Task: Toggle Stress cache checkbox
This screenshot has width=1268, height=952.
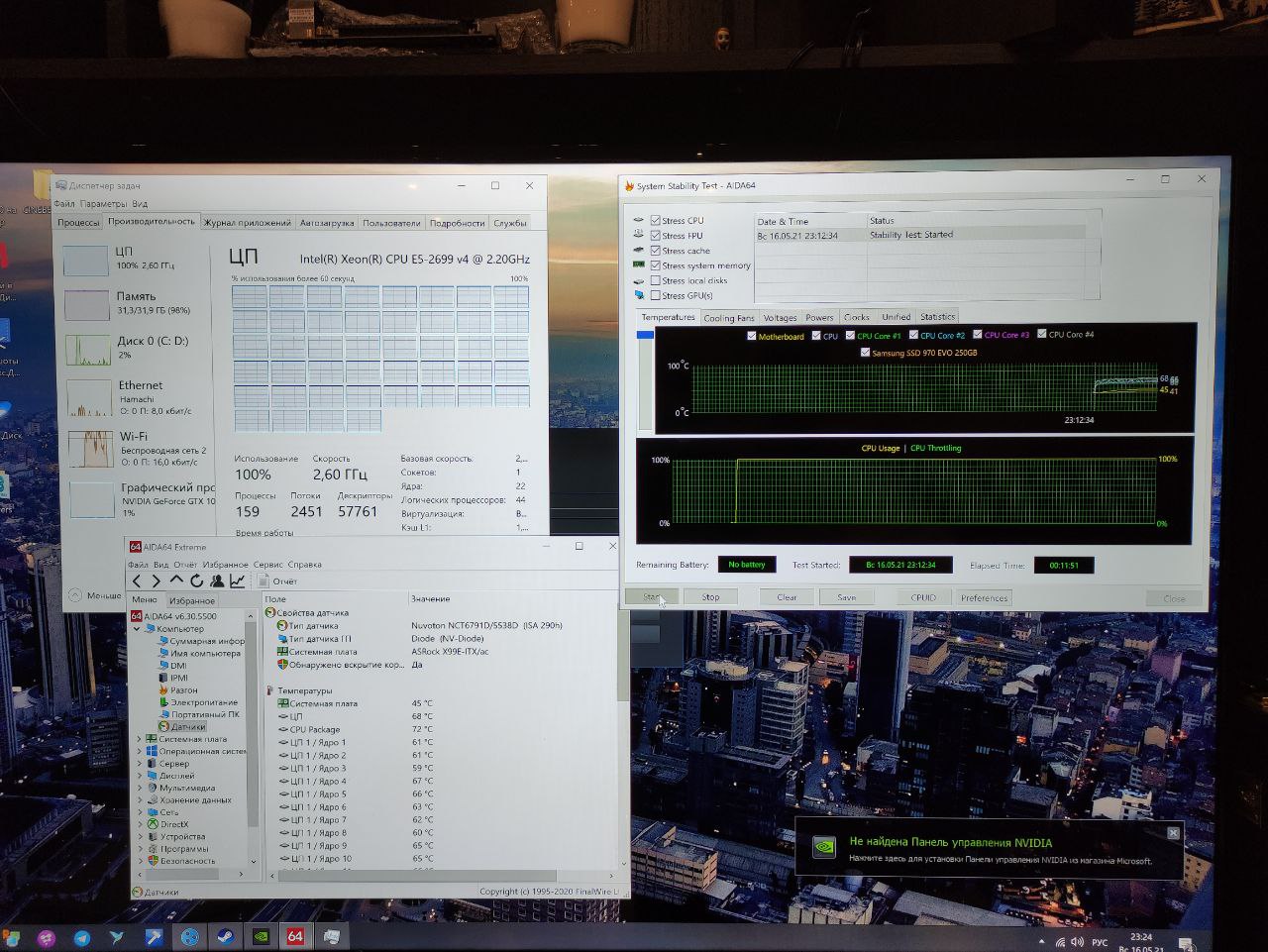Action: pyautogui.click(x=655, y=250)
